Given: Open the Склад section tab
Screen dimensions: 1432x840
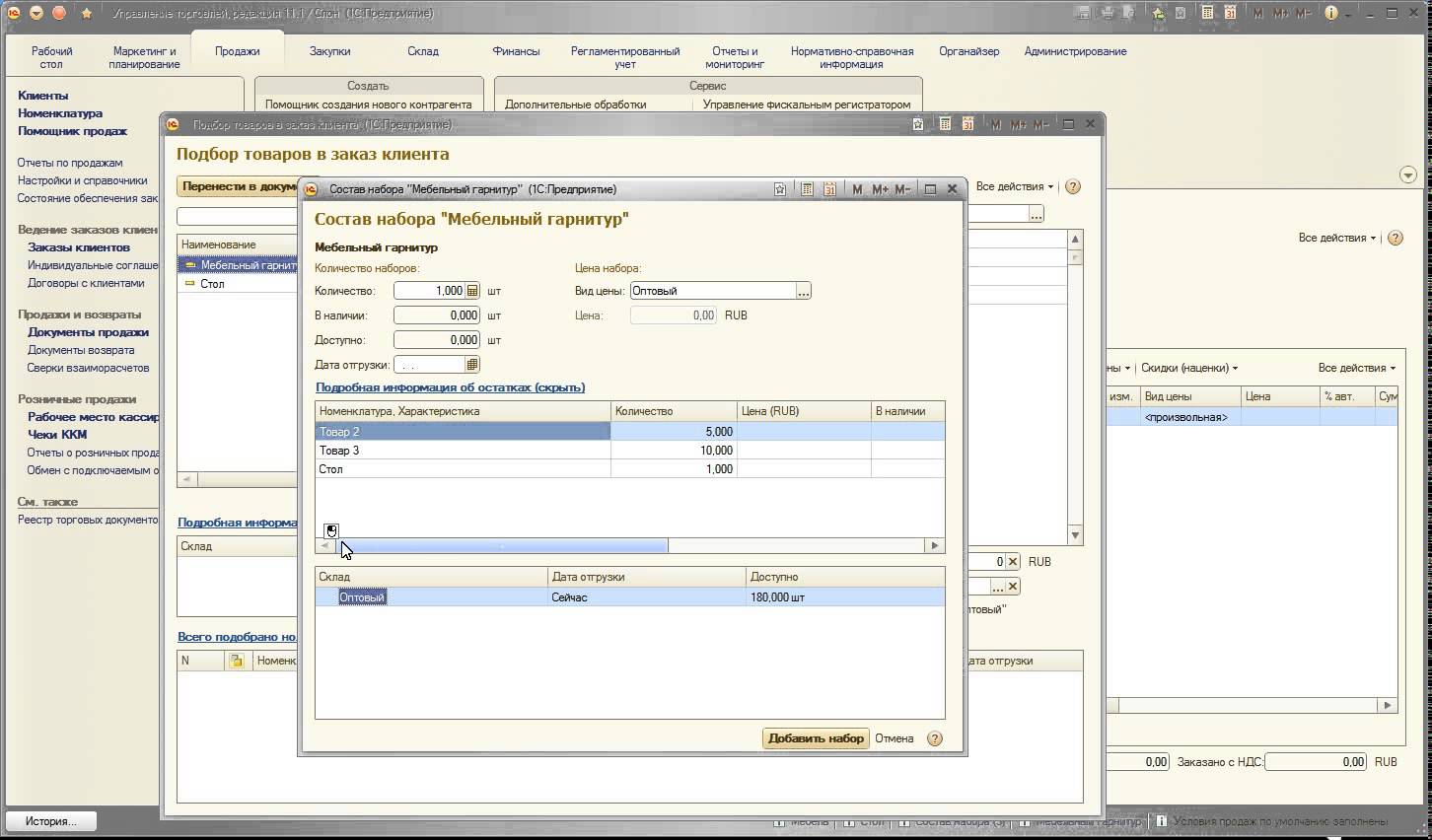Looking at the screenshot, I should pos(423,51).
